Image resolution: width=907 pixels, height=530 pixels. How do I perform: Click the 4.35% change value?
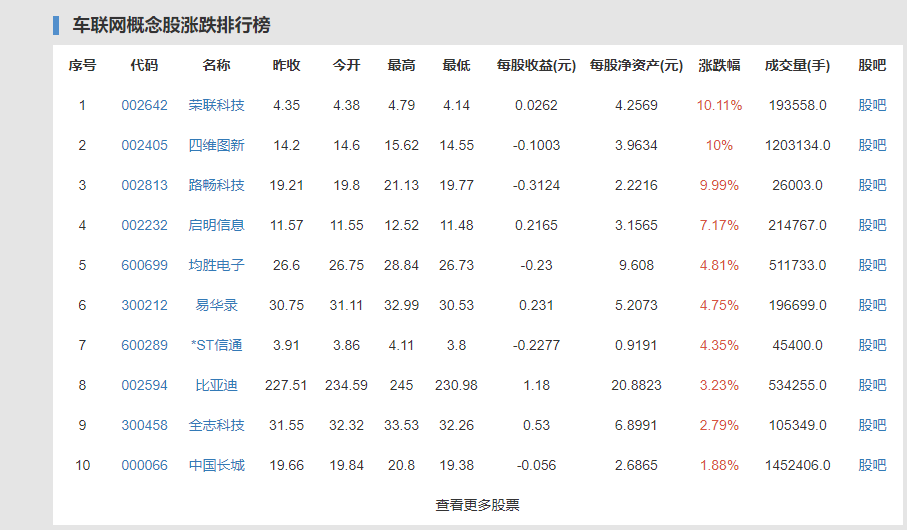719,345
